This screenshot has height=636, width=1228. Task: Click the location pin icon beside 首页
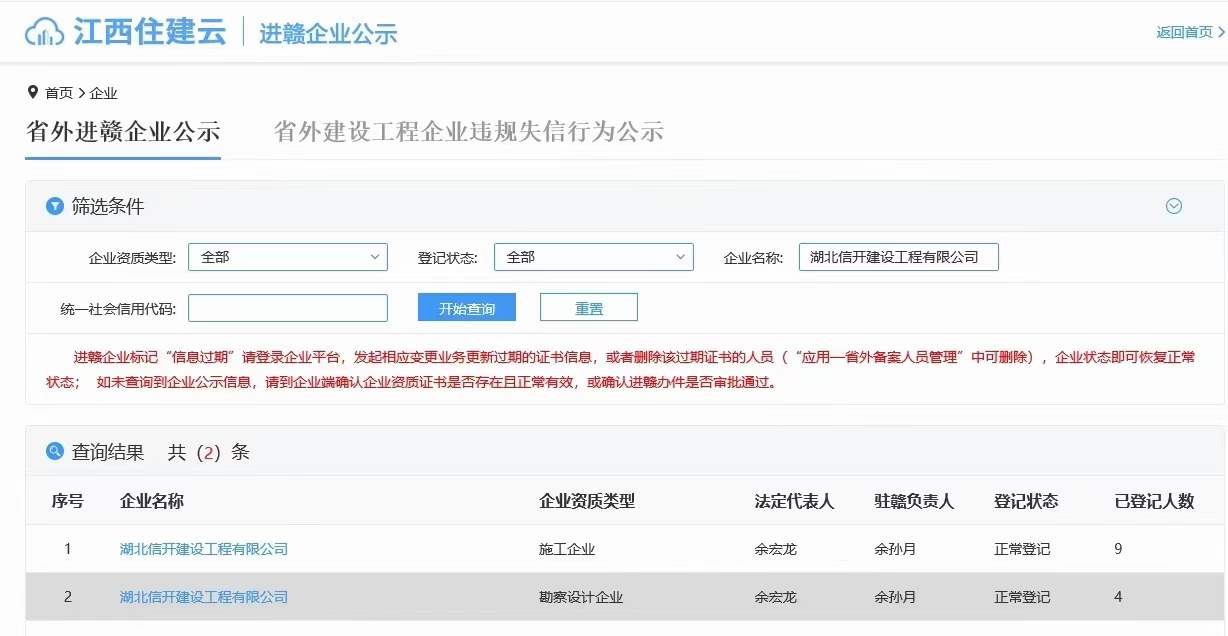tap(32, 92)
